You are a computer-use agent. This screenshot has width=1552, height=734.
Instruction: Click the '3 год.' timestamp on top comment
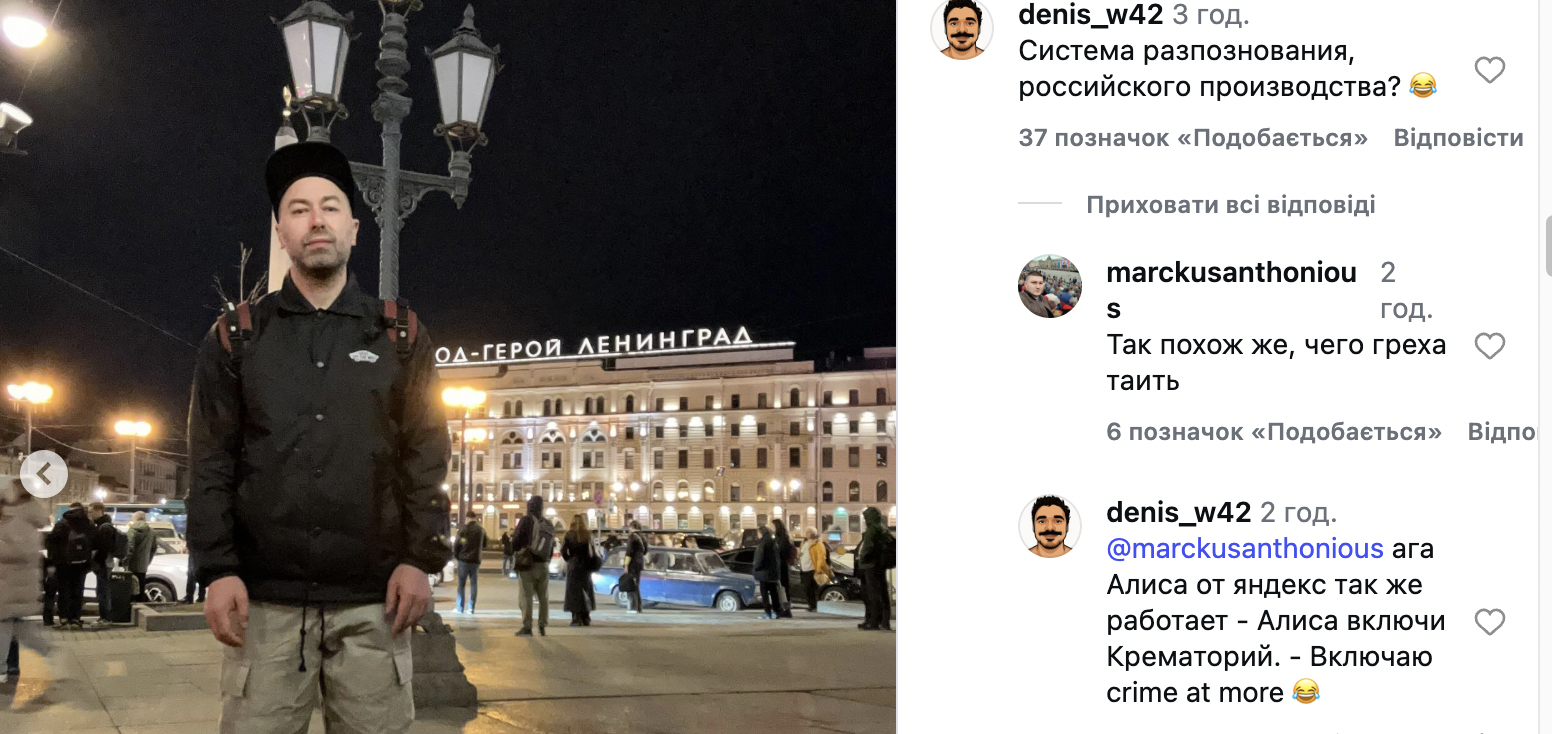1211,15
